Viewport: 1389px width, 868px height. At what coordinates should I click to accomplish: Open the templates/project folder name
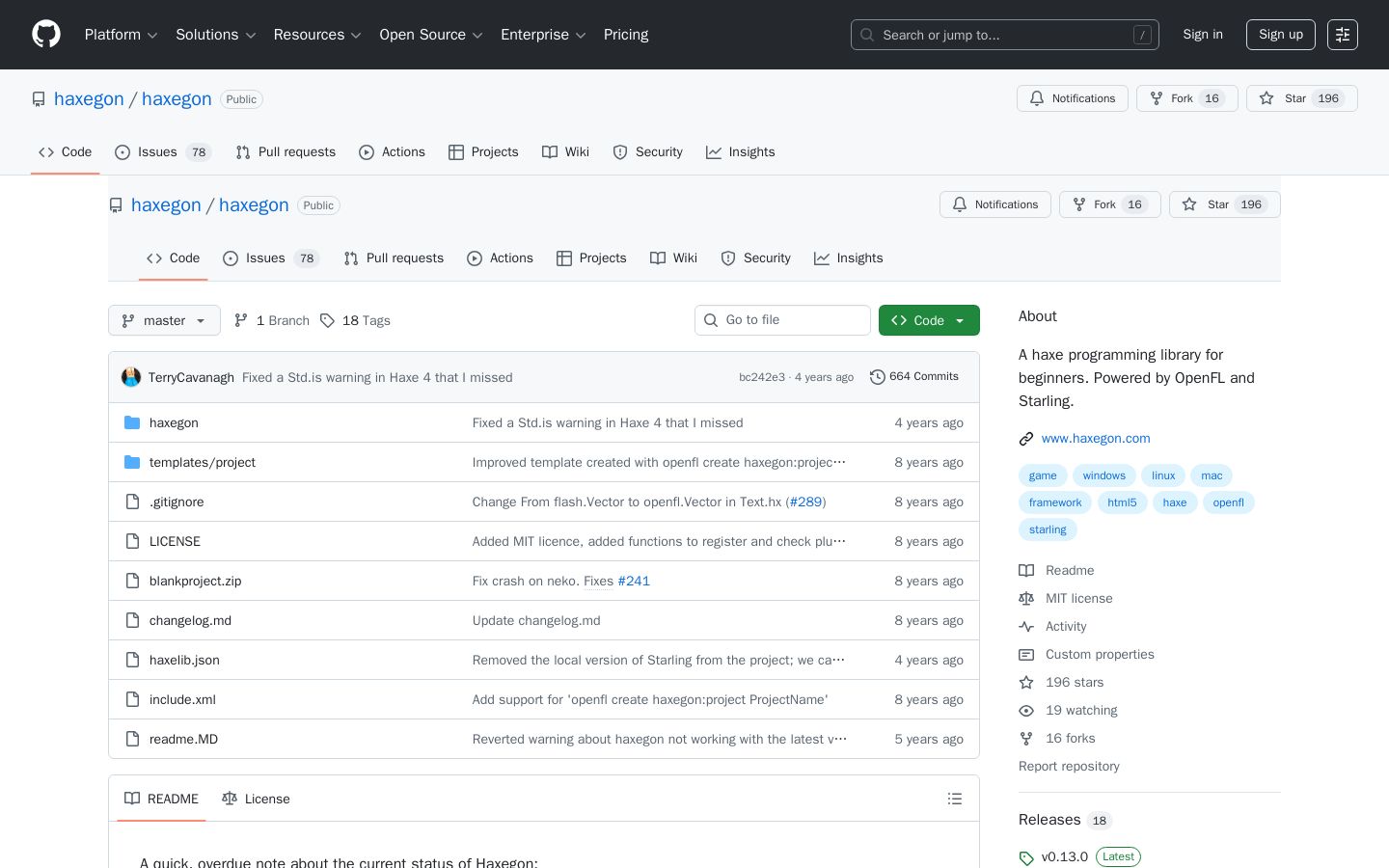(203, 462)
